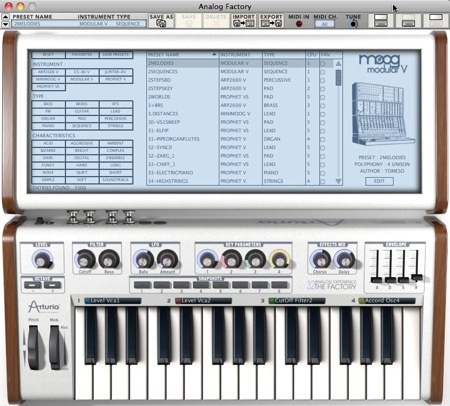Image resolution: width=450 pixels, height=406 pixels.
Task: Click the envelope Release slider
Action: tap(417, 277)
